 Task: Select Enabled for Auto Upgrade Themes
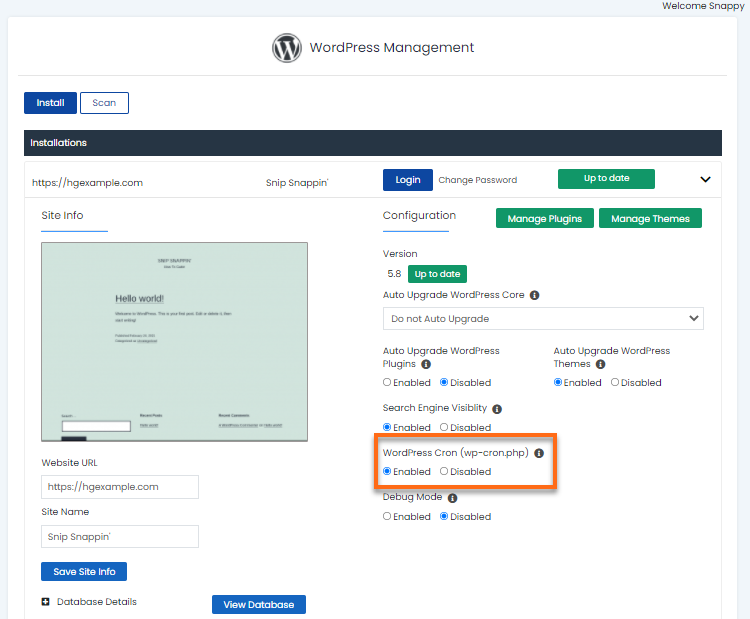pos(558,382)
